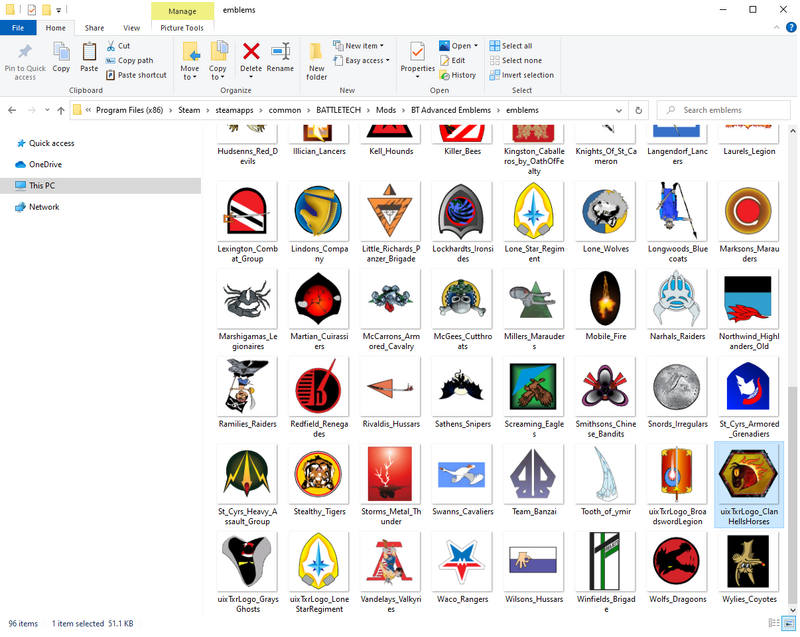800x637 pixels.
Task: Click the red Delete icon
Action: pyautogui.click(x=251, y=51)
